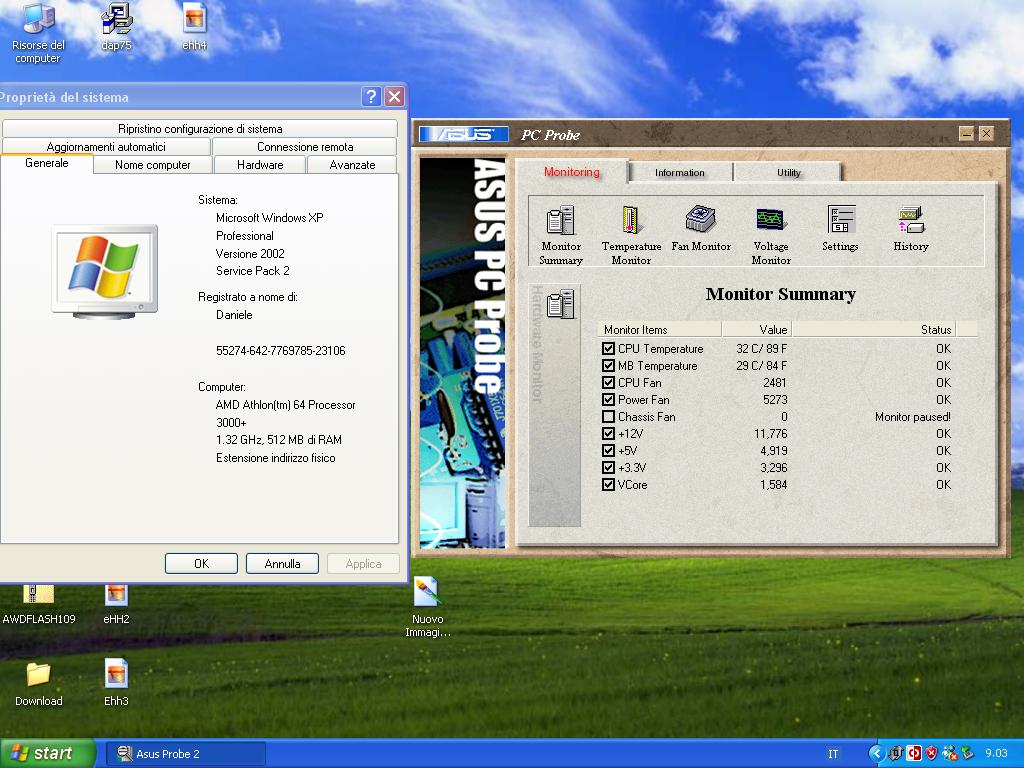This screenshot has height=768, width=1024.
Task: Uncheck the CPU Temperature monitor checkbox
Action: click(608, 349)
